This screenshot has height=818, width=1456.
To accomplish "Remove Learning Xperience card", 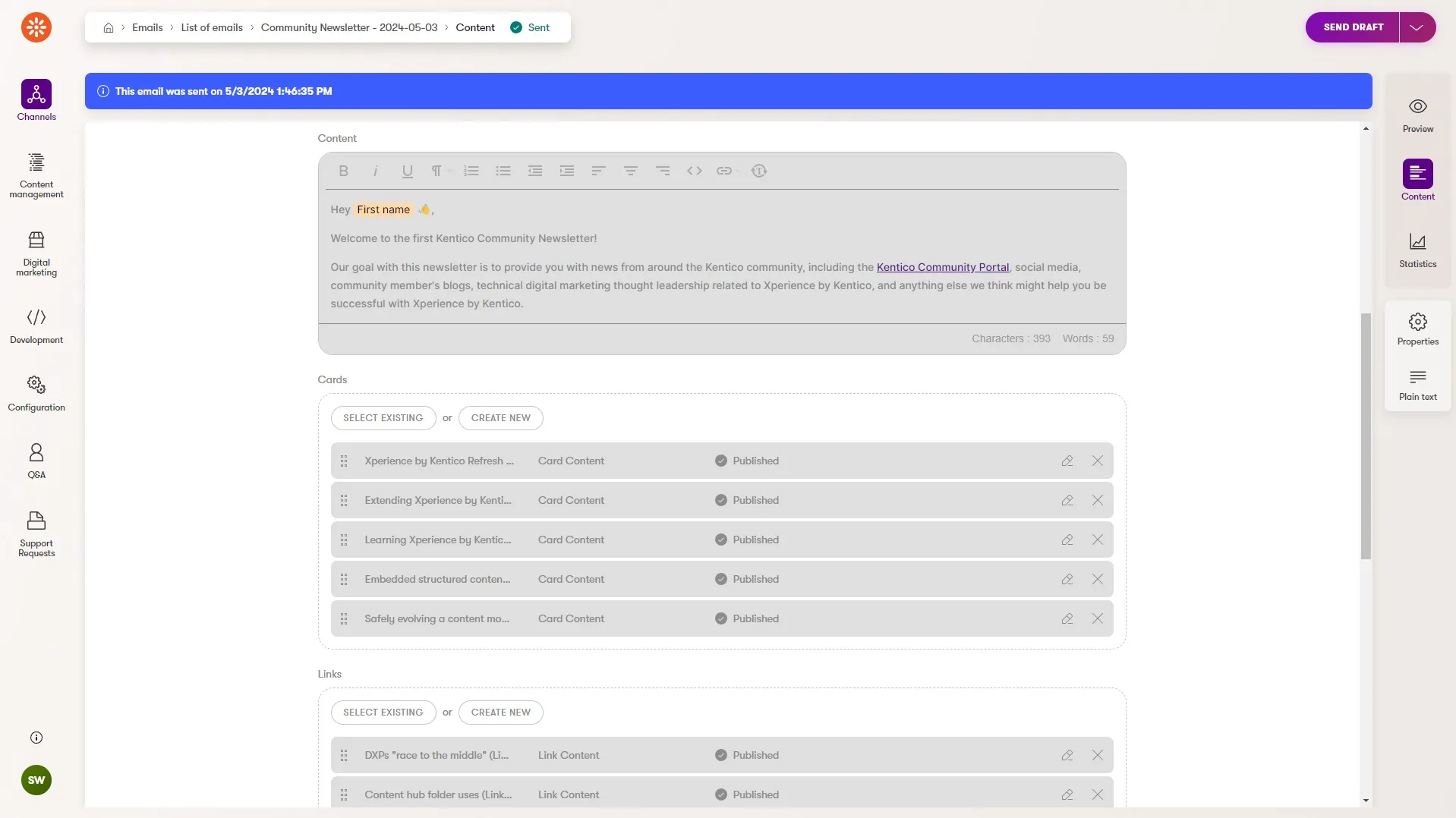I will tap(1097, 540).
